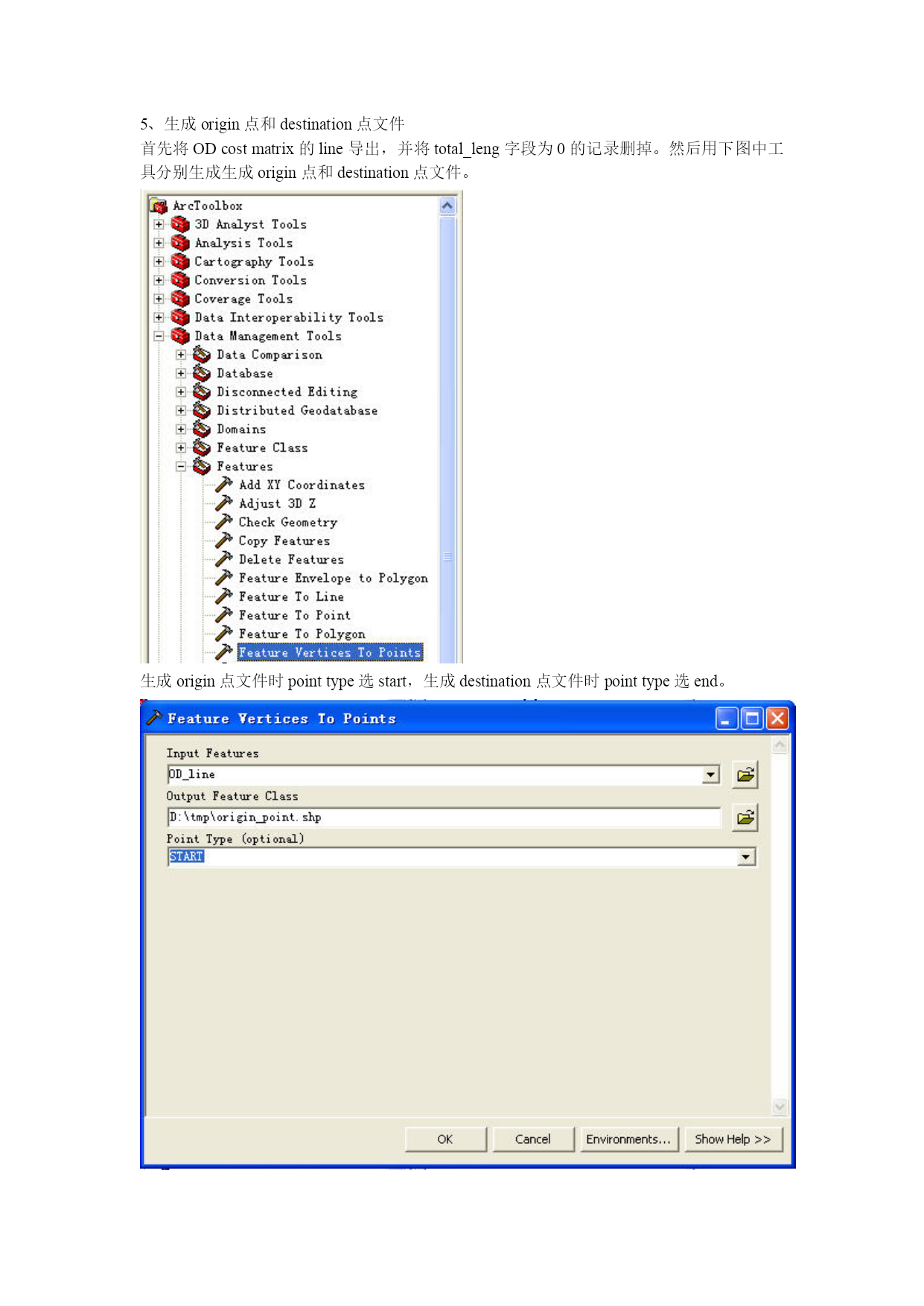
Task: Click the Data Comparison toolset icon
Action: tap(202, 354)
